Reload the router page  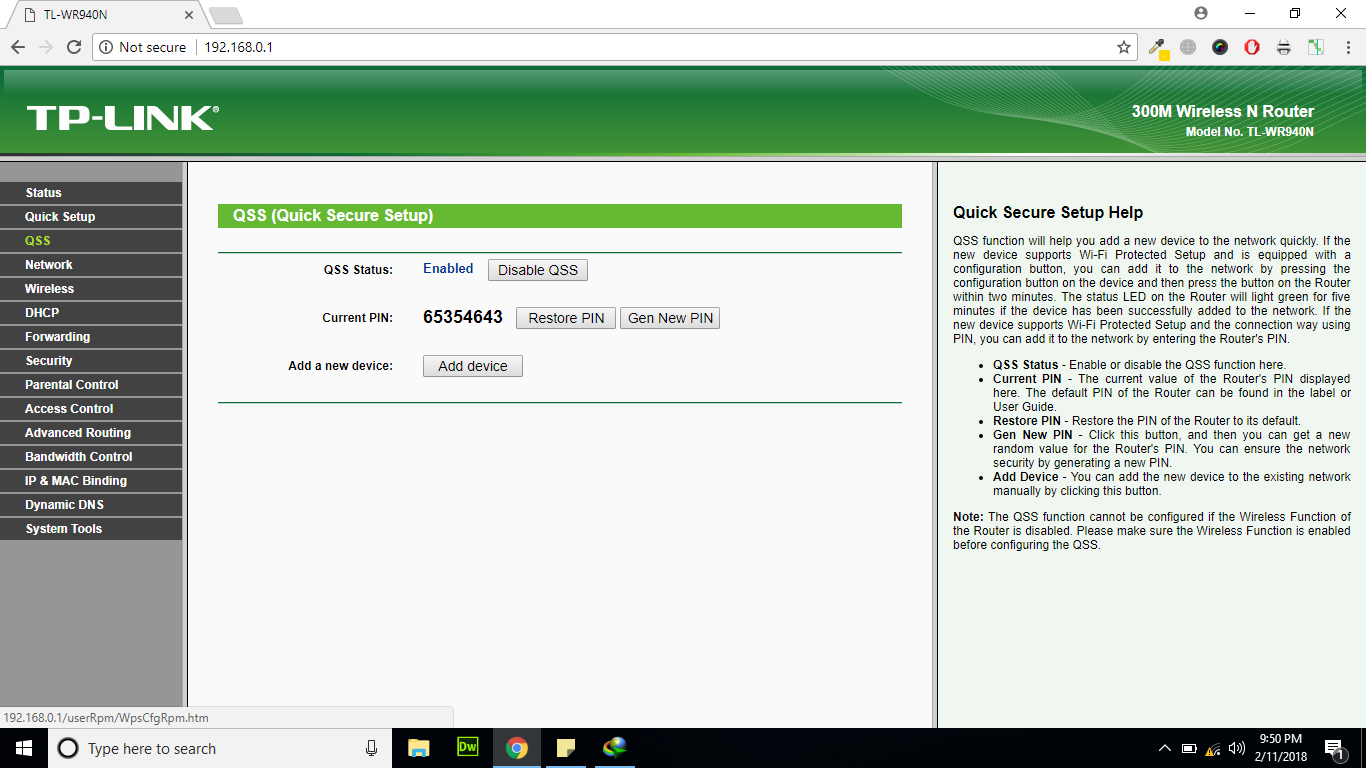(74, 47)
